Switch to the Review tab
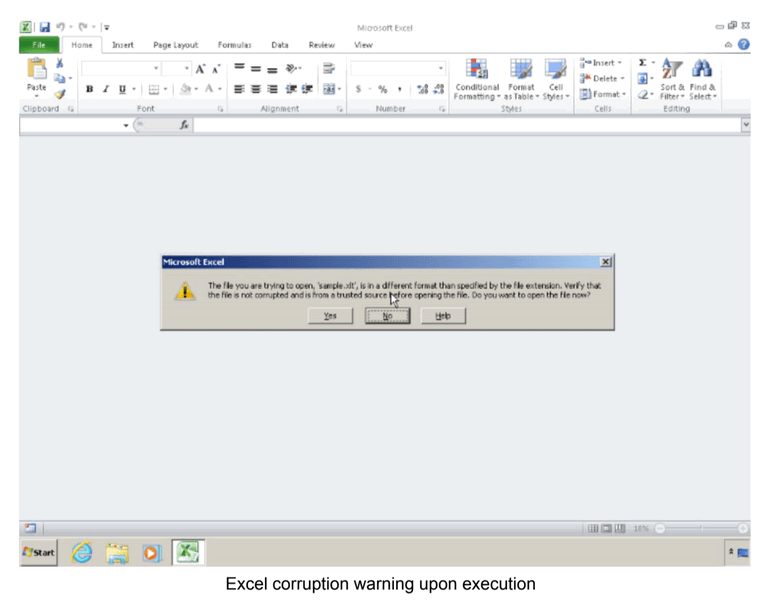The height and width of the screenshot is (605, 770). (x=322, y=45)
